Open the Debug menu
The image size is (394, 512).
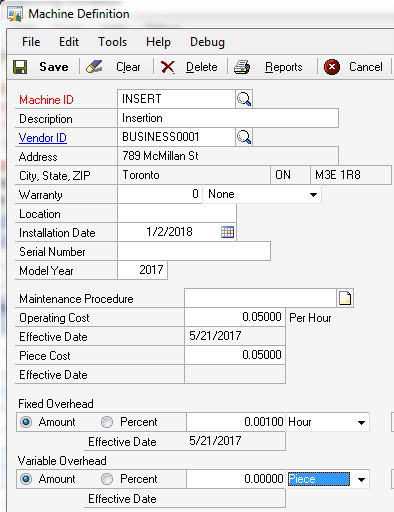point(207,42)
